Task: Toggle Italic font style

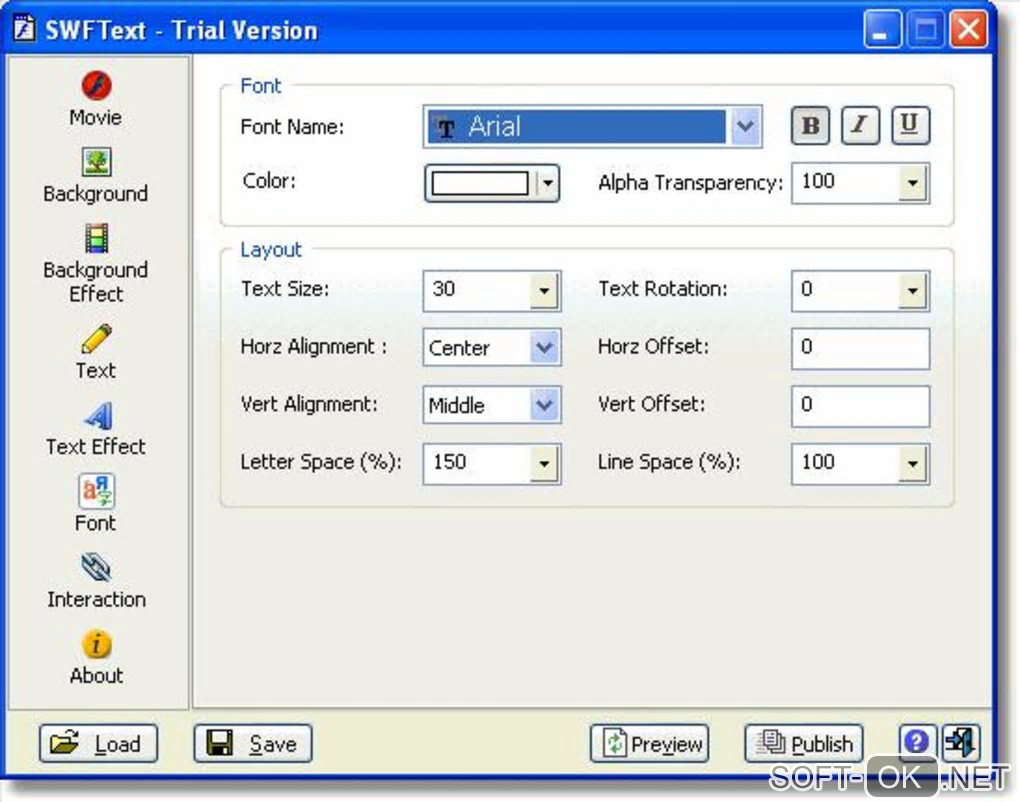Action: [860, 126]
